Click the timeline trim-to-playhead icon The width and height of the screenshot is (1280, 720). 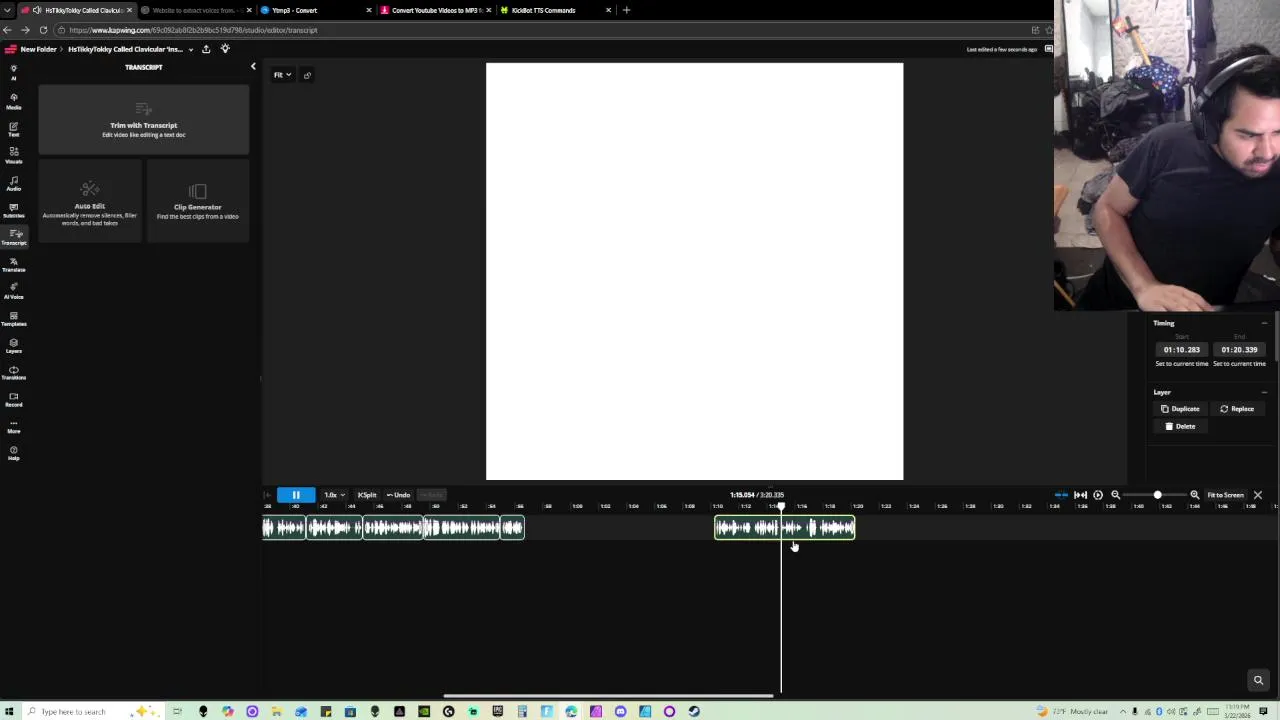[1080, 495]
